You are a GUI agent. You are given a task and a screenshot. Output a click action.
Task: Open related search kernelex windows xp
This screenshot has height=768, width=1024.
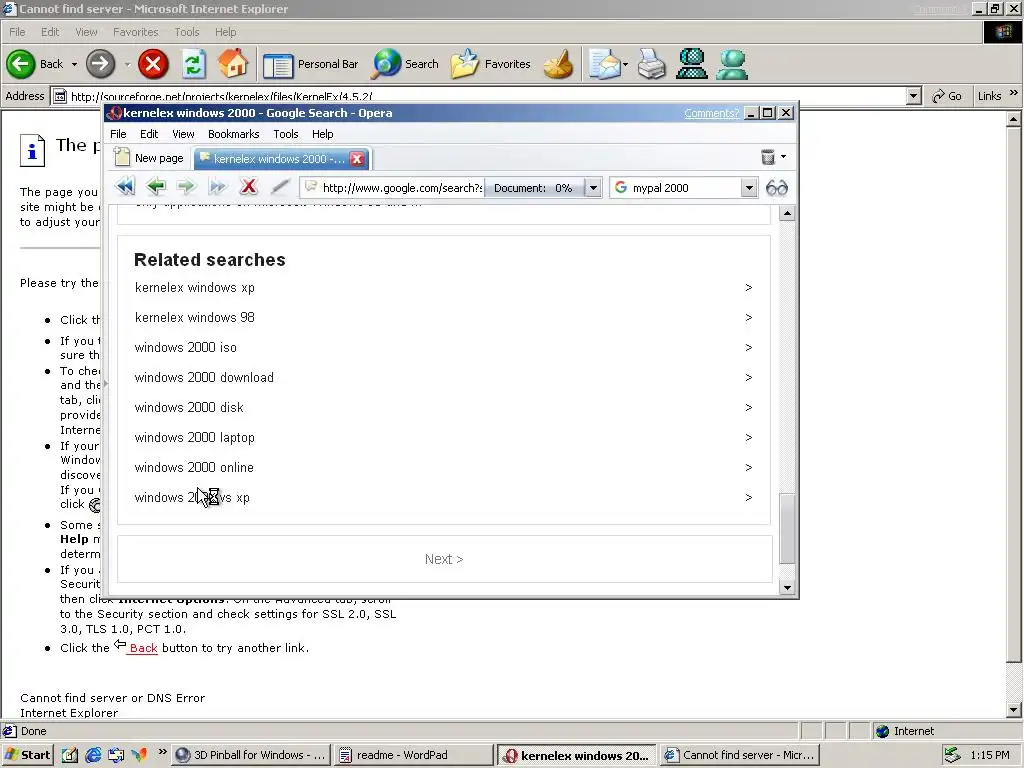[x=195, y=287]
